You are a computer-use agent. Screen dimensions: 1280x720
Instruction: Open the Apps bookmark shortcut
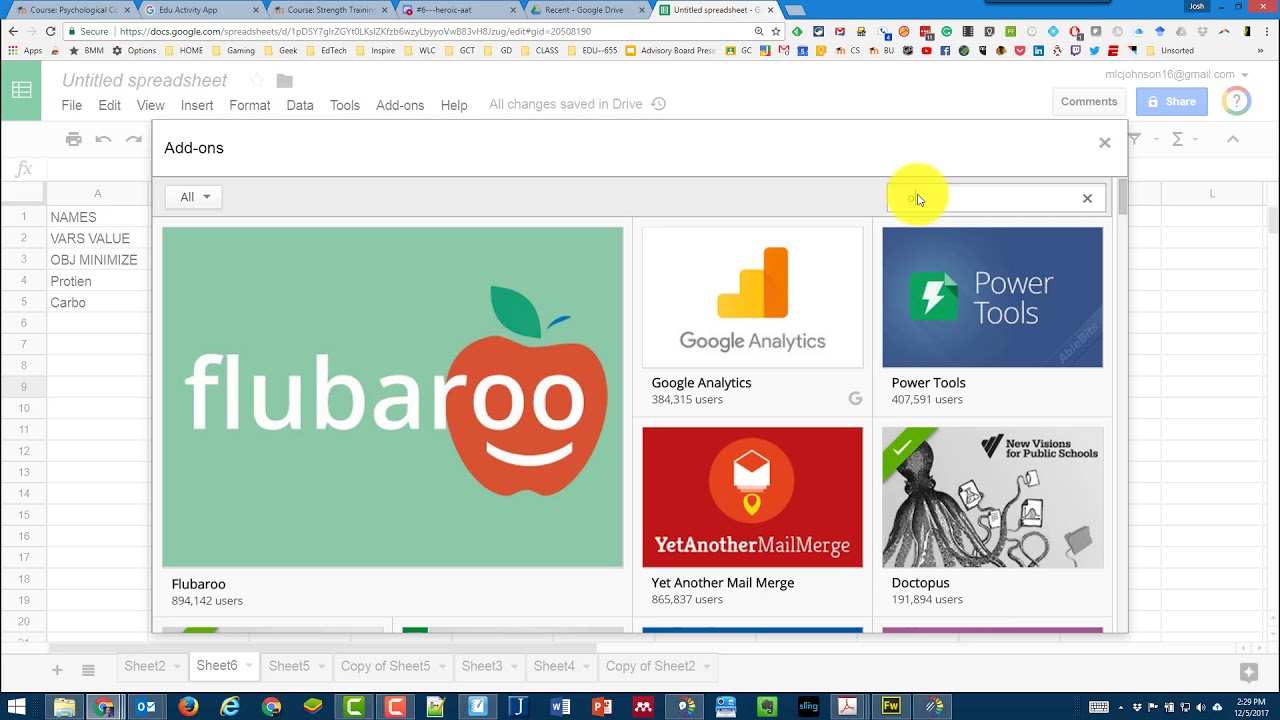[25, 50]
